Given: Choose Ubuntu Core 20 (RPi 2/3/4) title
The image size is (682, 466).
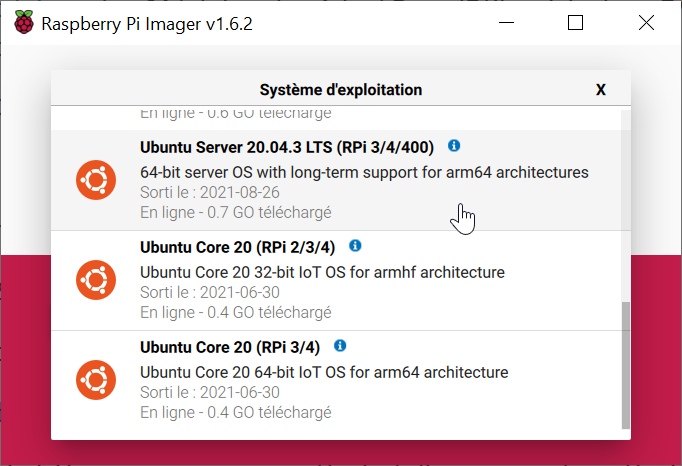Looking at the screenshot, I should [x=237, y=248].
